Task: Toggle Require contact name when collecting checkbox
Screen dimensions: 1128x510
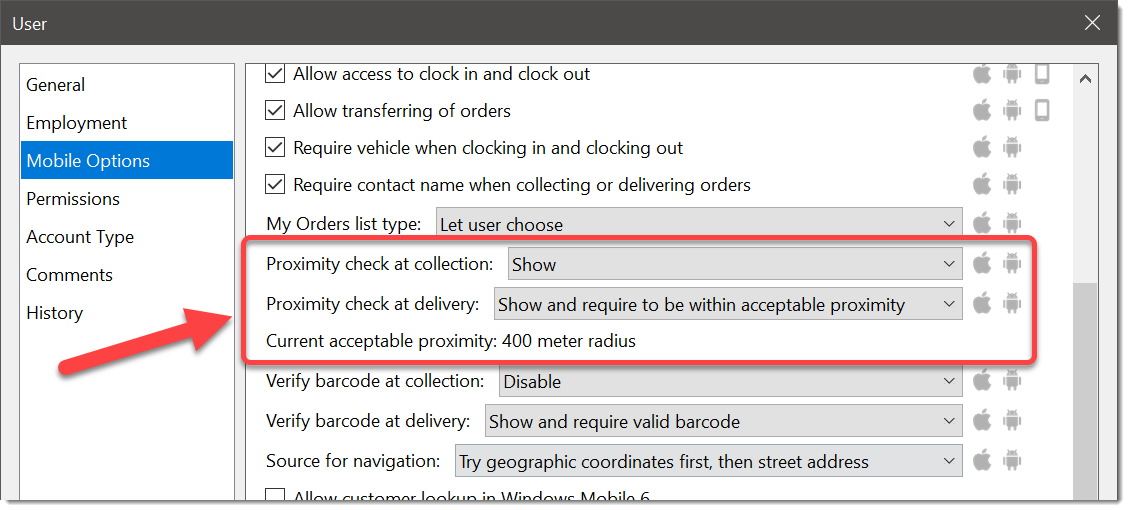Action: tap(275, 185)
